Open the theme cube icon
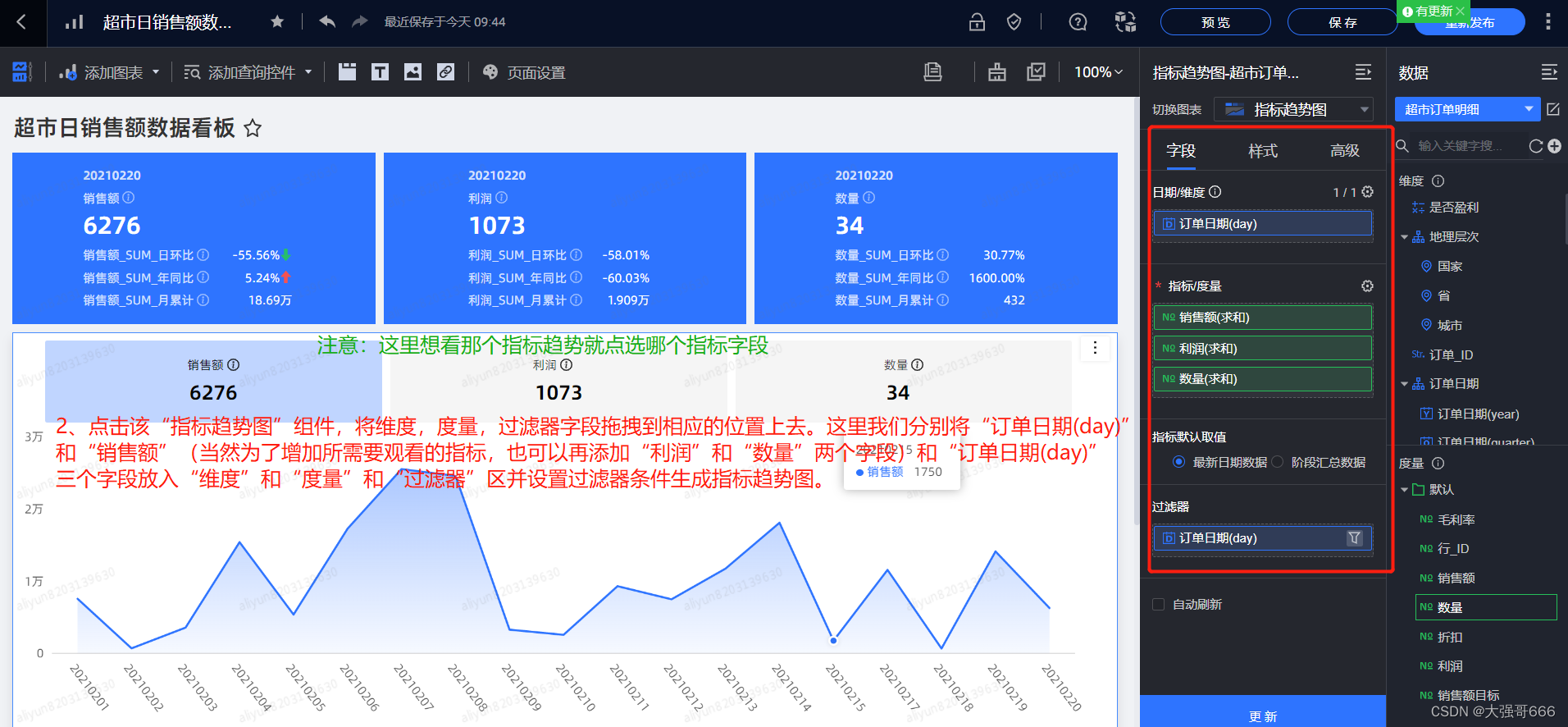 point(1125,22)
